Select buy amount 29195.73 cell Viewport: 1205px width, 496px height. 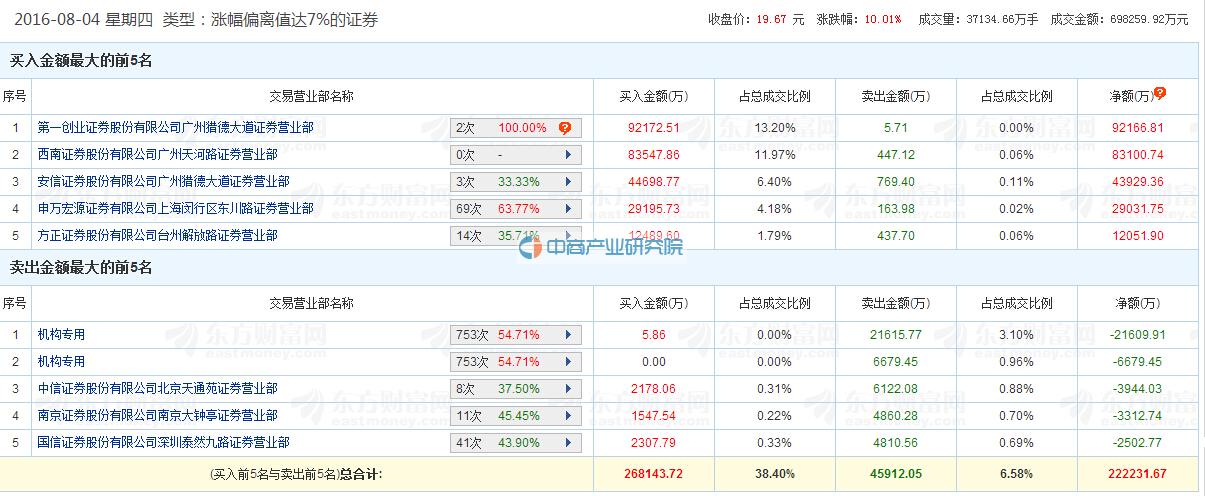coord(653,209)
